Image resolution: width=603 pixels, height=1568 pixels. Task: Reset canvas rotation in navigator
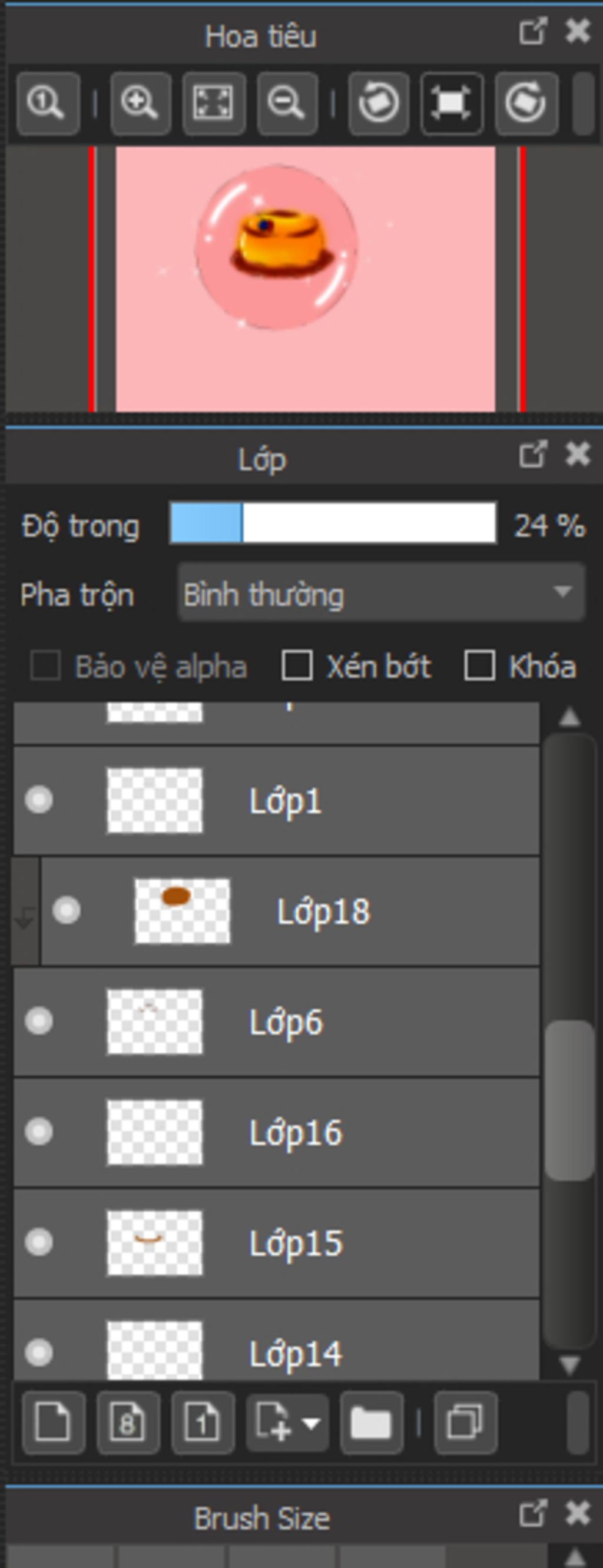(452, 104)
